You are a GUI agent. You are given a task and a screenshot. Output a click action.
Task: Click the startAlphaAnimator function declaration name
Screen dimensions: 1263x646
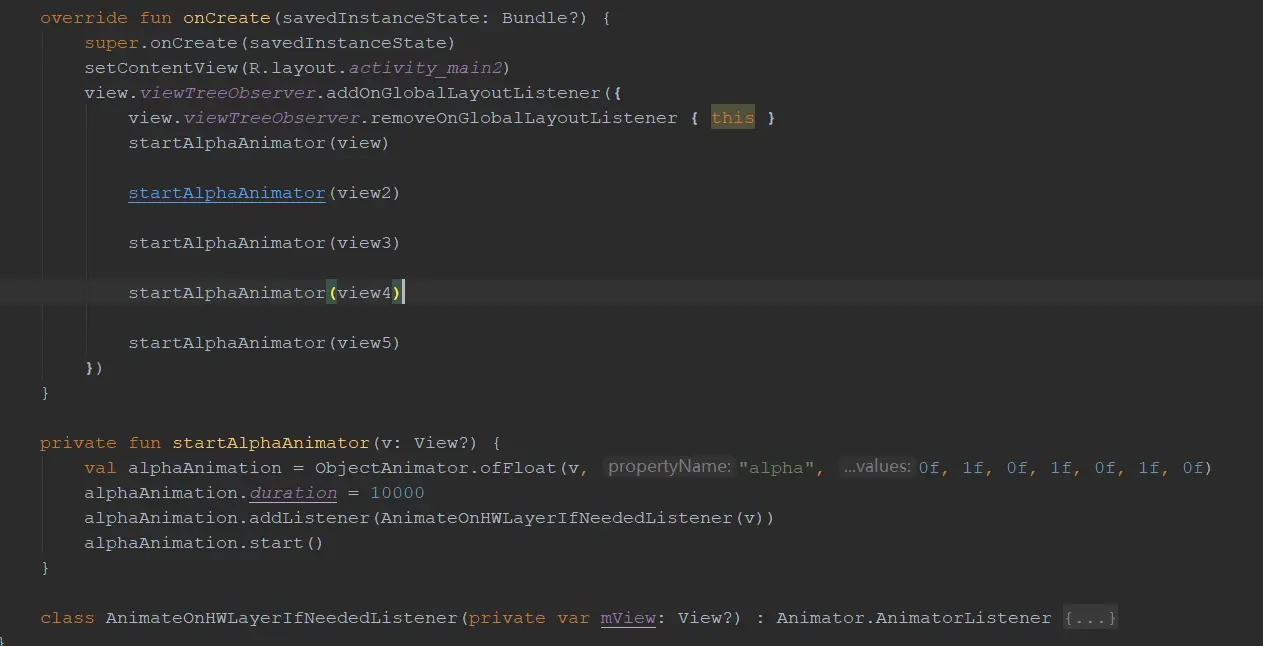tap(271, 443)
